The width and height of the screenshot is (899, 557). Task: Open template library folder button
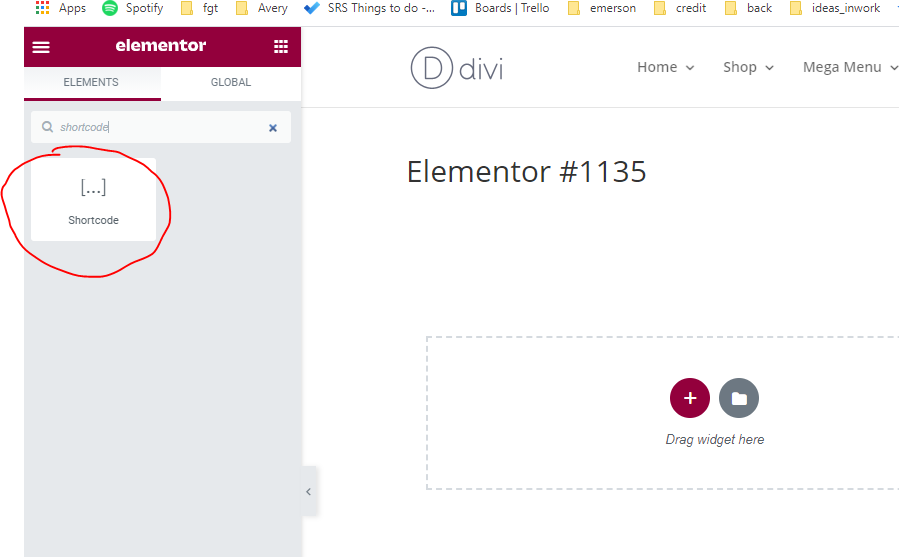739,398
